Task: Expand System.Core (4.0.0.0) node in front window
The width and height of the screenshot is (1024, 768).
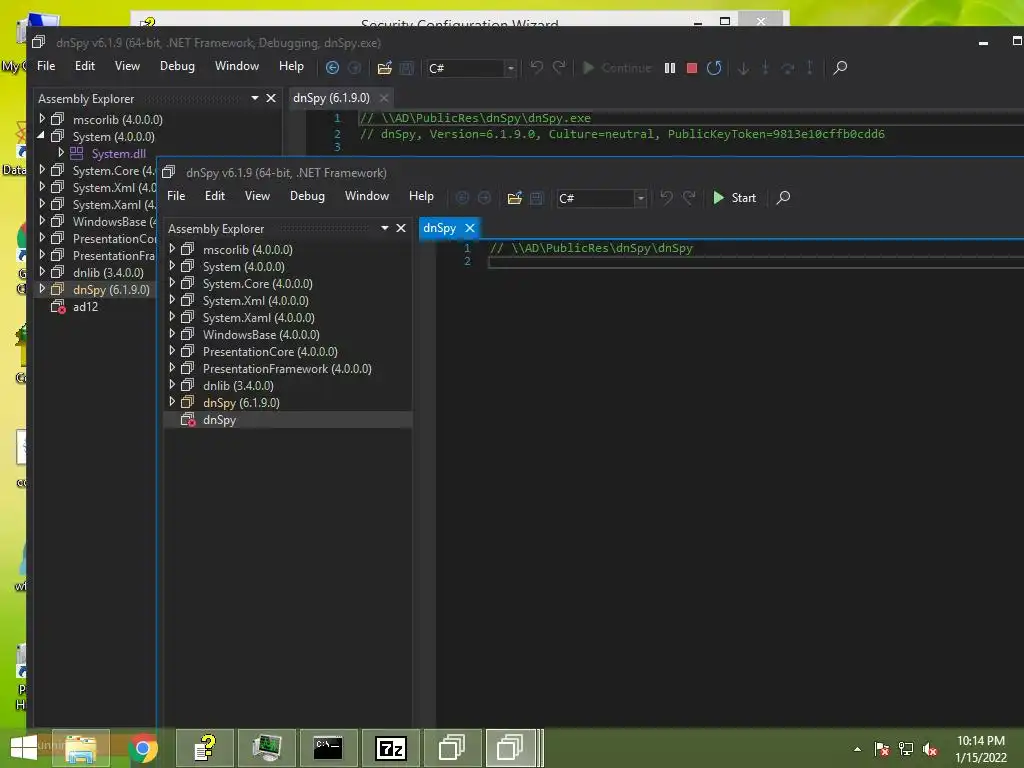Action: [172, 283]
